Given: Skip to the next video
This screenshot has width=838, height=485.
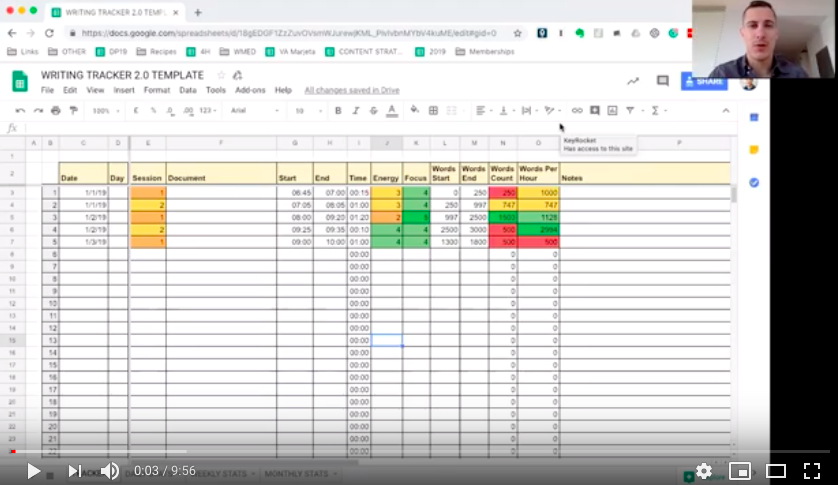Looking at the screenshot, I should [74, 471].
